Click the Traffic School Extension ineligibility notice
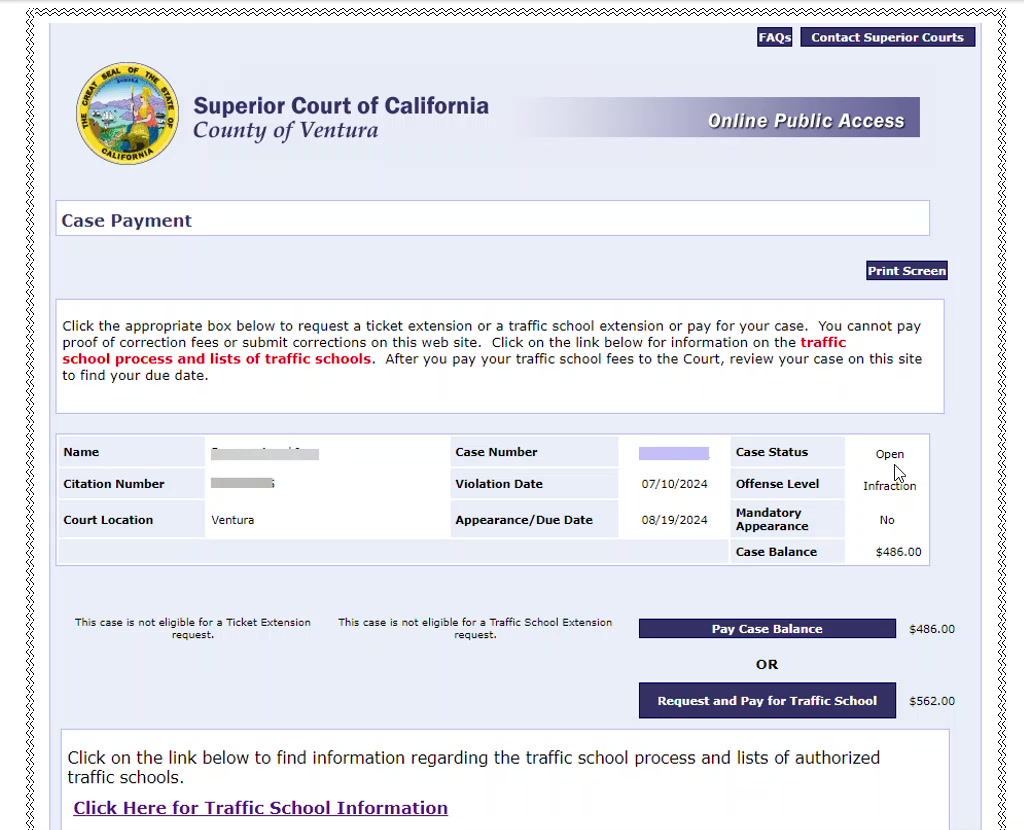This screenshot has height=830, width=1024. (475, 628)
